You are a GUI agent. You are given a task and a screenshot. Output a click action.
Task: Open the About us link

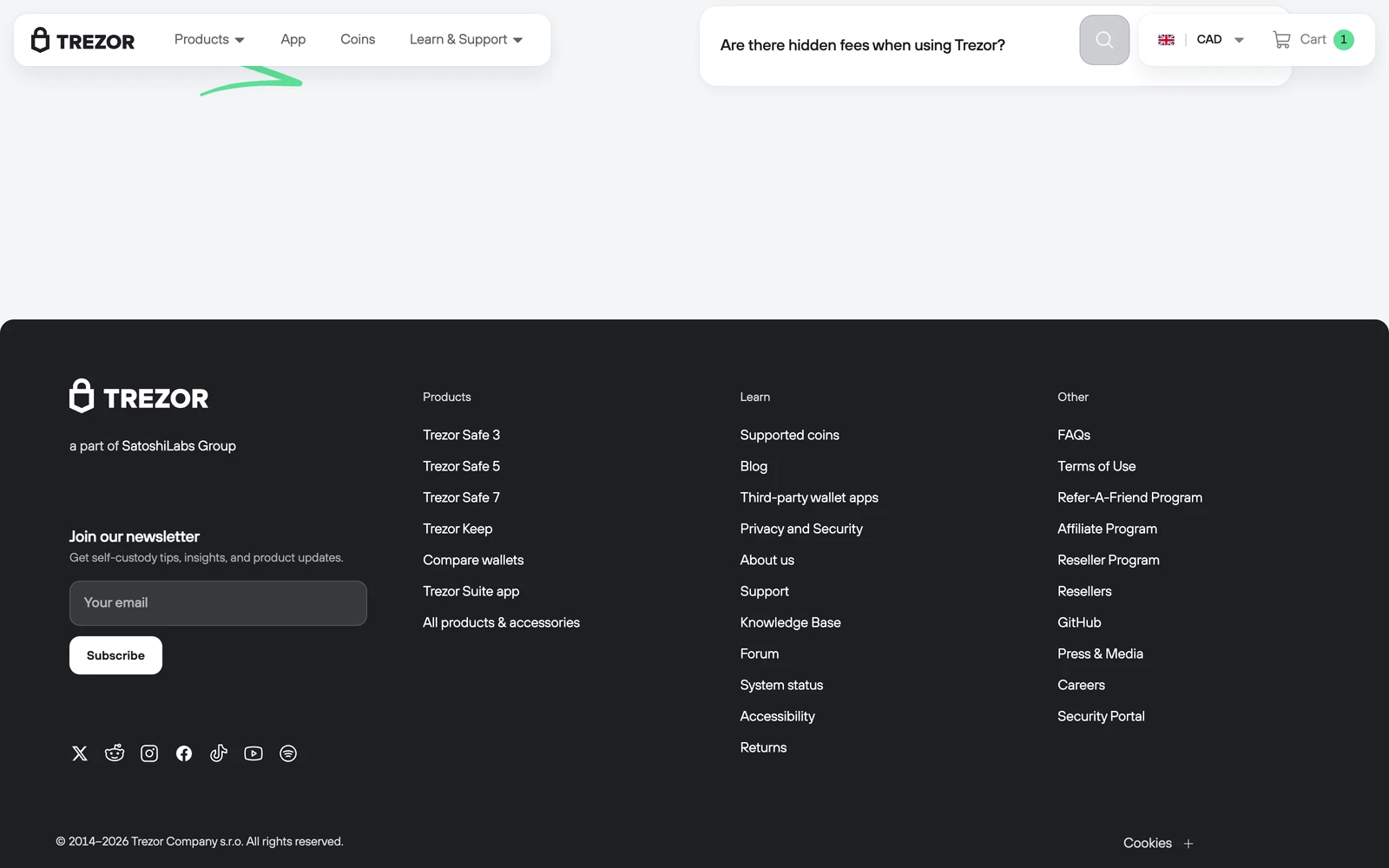767,560
